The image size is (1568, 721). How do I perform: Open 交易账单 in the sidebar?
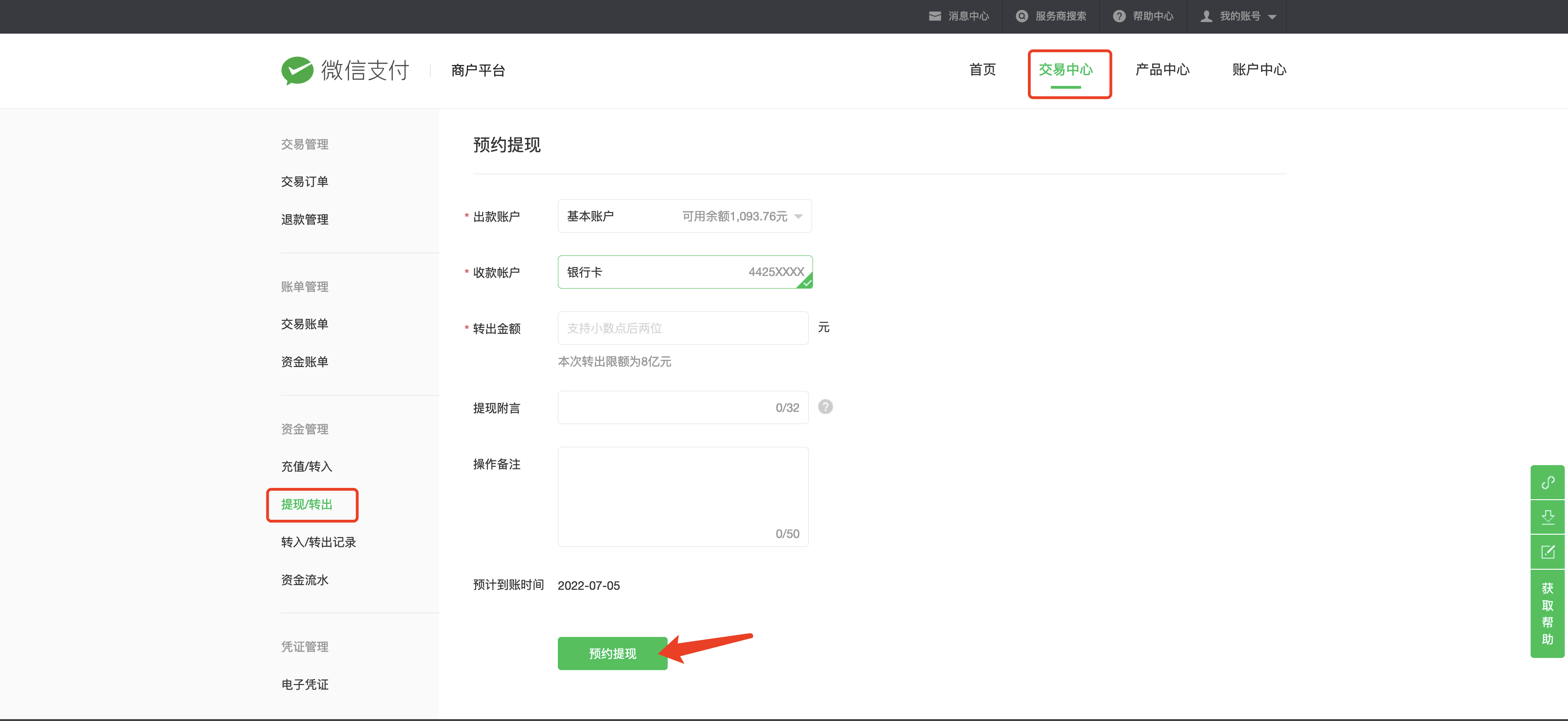[x=304, y=324]
